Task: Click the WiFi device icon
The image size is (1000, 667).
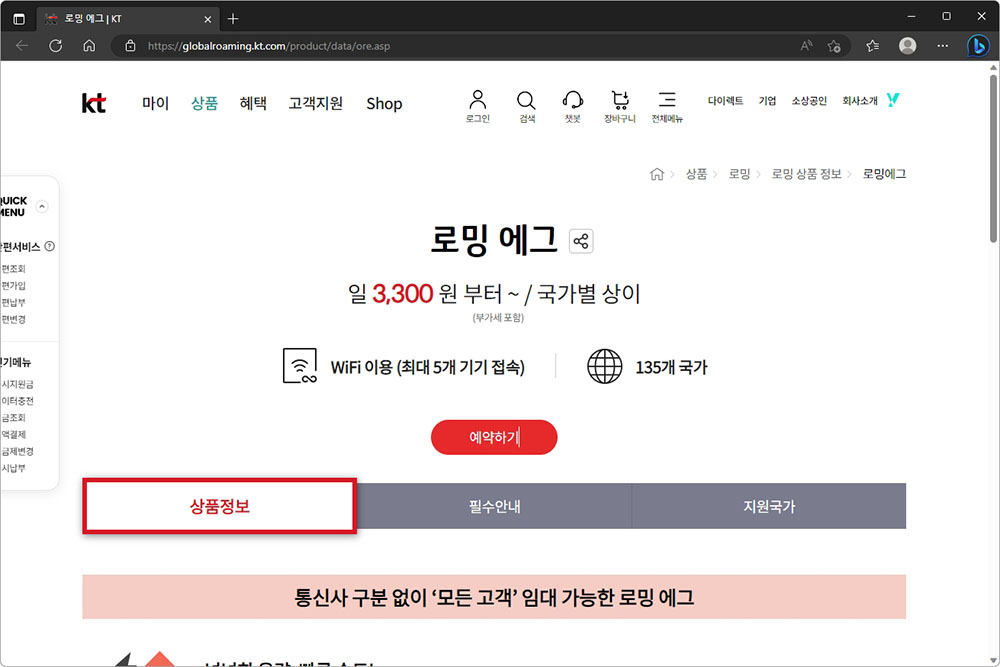Action: [x=300, y=366]
